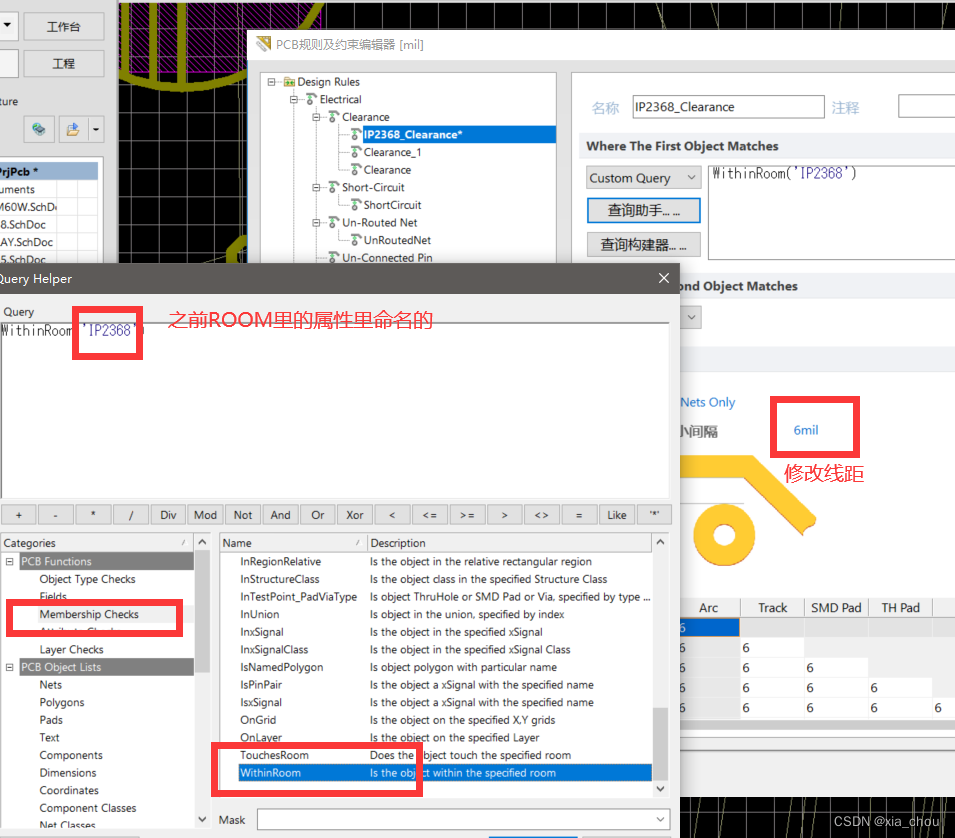
Task: Open the 查询构建器 query builder button
Action: (x=644, y=245)
